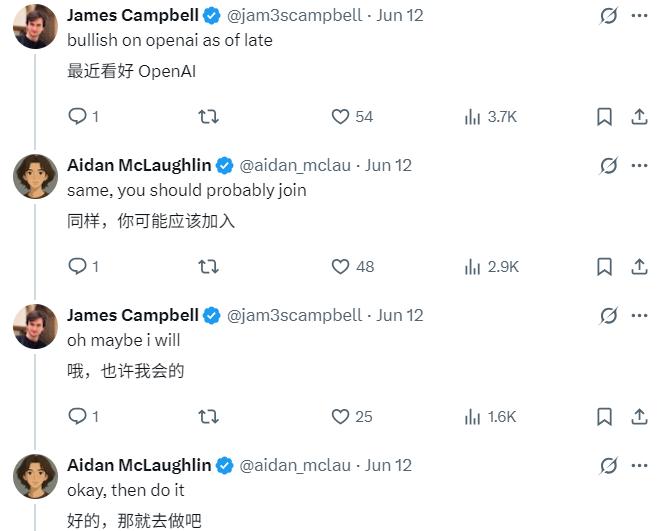Click the Grok icon on the first tweet

[608, 16]
